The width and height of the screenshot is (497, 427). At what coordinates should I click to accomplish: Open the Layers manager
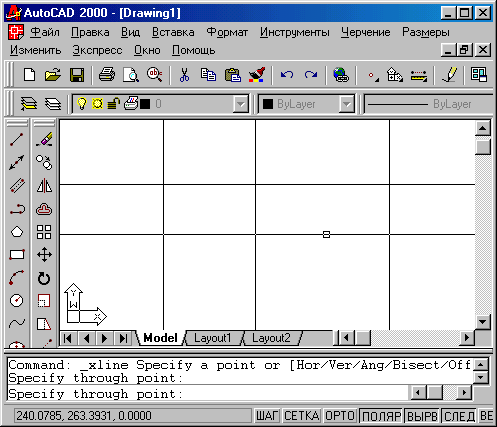click(x=53, y=104)
